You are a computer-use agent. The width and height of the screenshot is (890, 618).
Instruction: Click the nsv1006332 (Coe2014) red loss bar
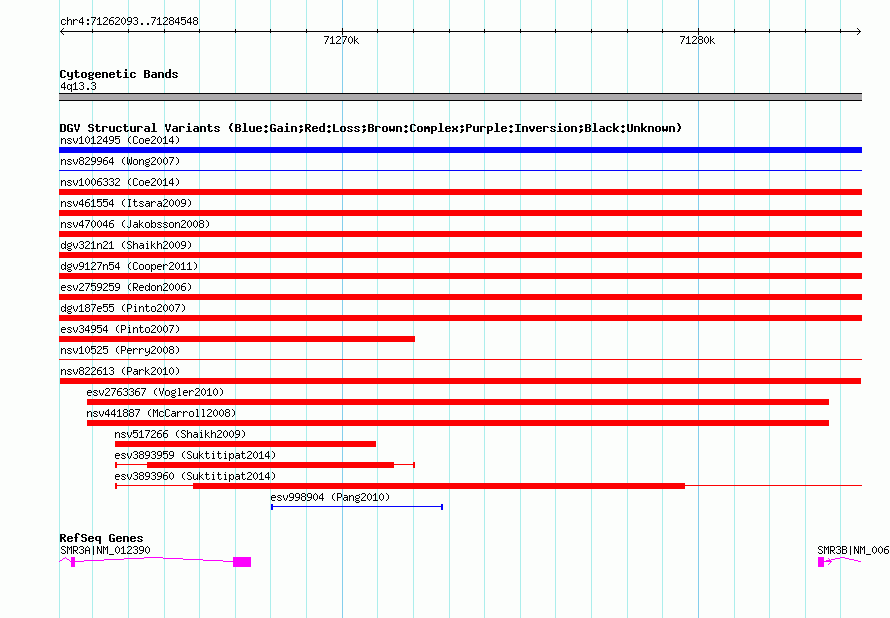[460, 192]
